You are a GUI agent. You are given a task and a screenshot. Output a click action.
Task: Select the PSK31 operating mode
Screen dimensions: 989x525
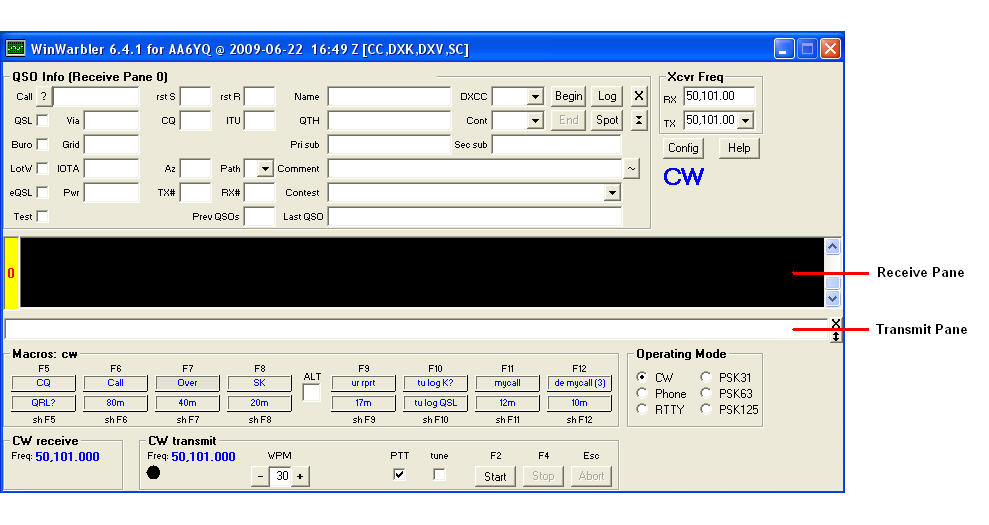[x=706, y=377]
